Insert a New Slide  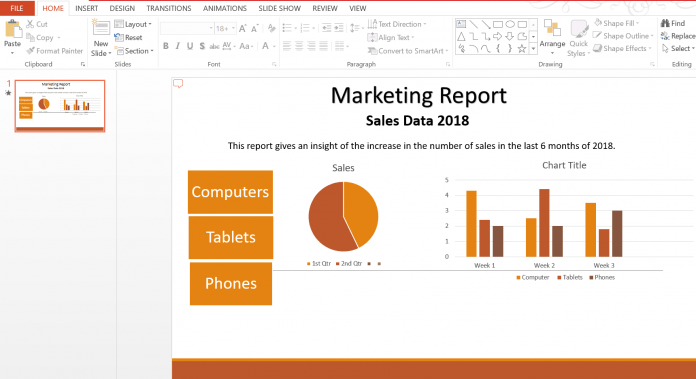101,38
